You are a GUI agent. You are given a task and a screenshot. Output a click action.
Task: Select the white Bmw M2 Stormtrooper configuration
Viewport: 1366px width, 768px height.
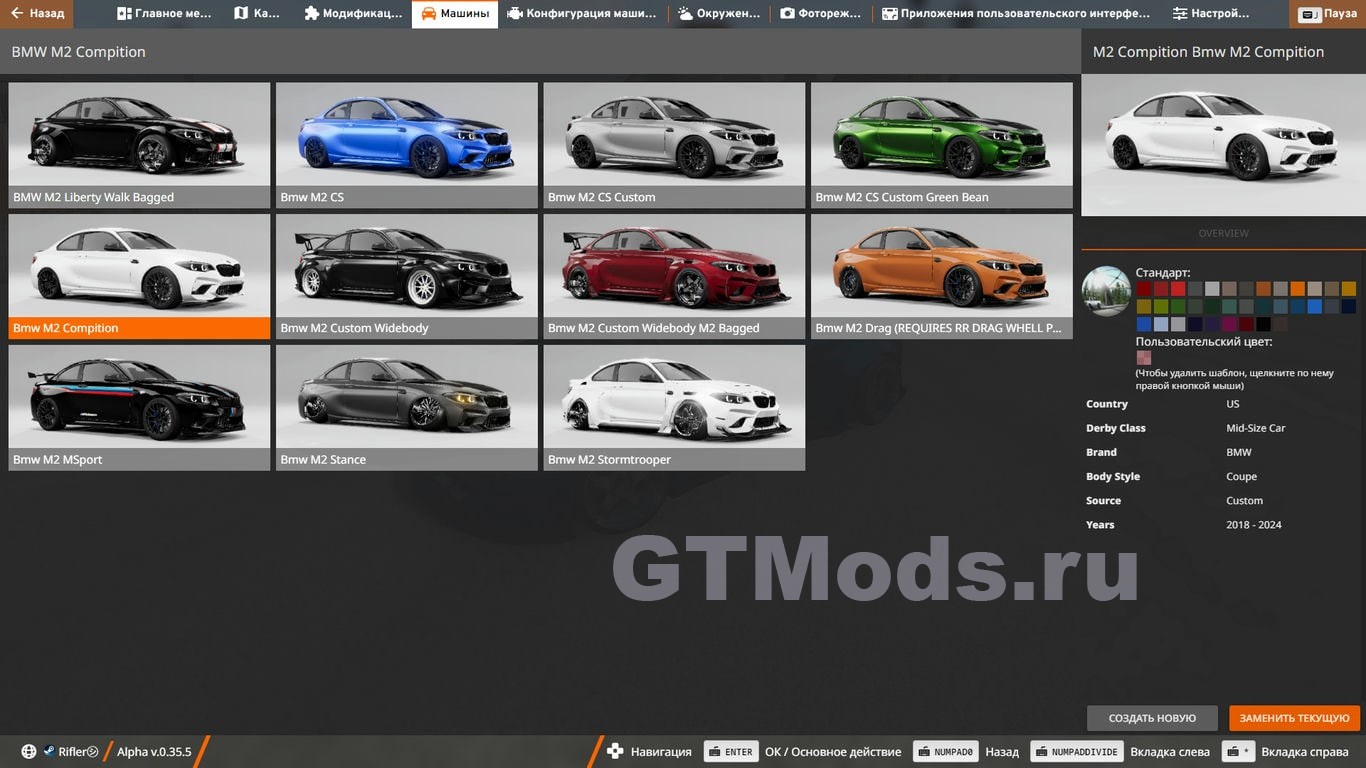coord(674,408)
